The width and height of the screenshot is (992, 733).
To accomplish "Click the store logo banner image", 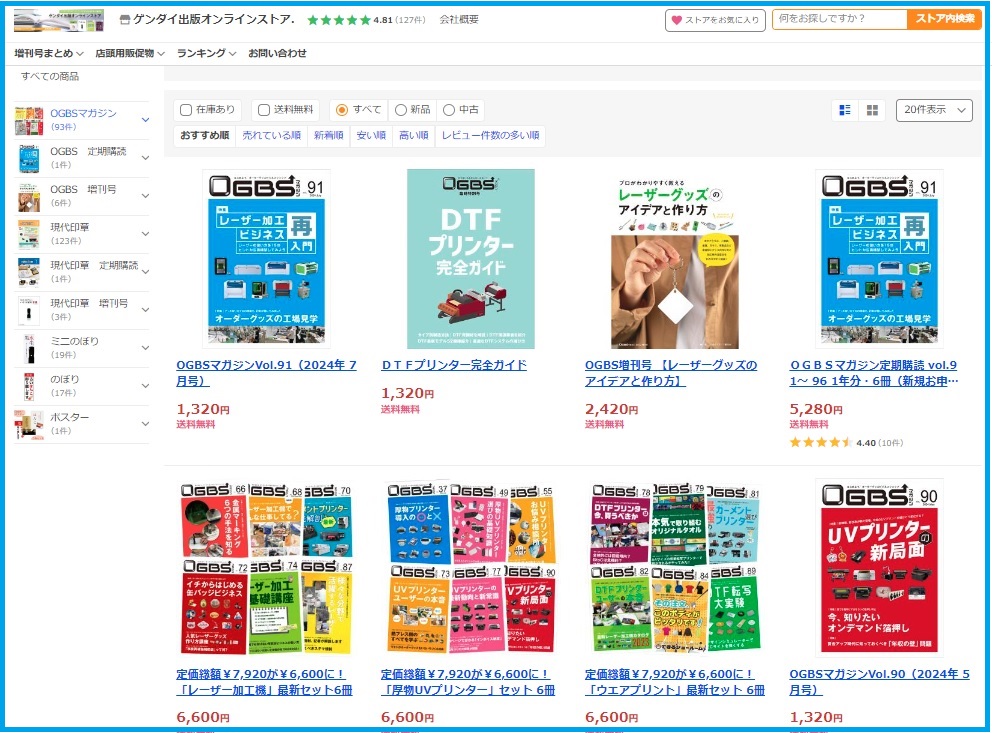I will (59, 20).
